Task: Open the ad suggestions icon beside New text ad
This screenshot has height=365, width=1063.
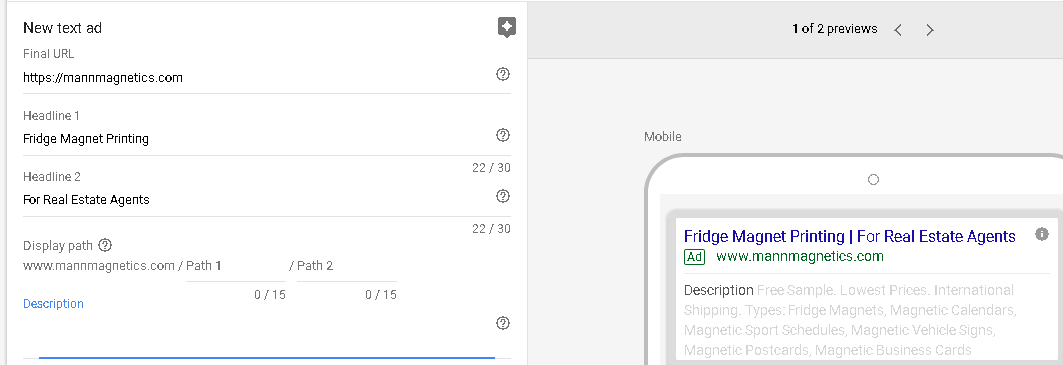Action: click(506, 27)
